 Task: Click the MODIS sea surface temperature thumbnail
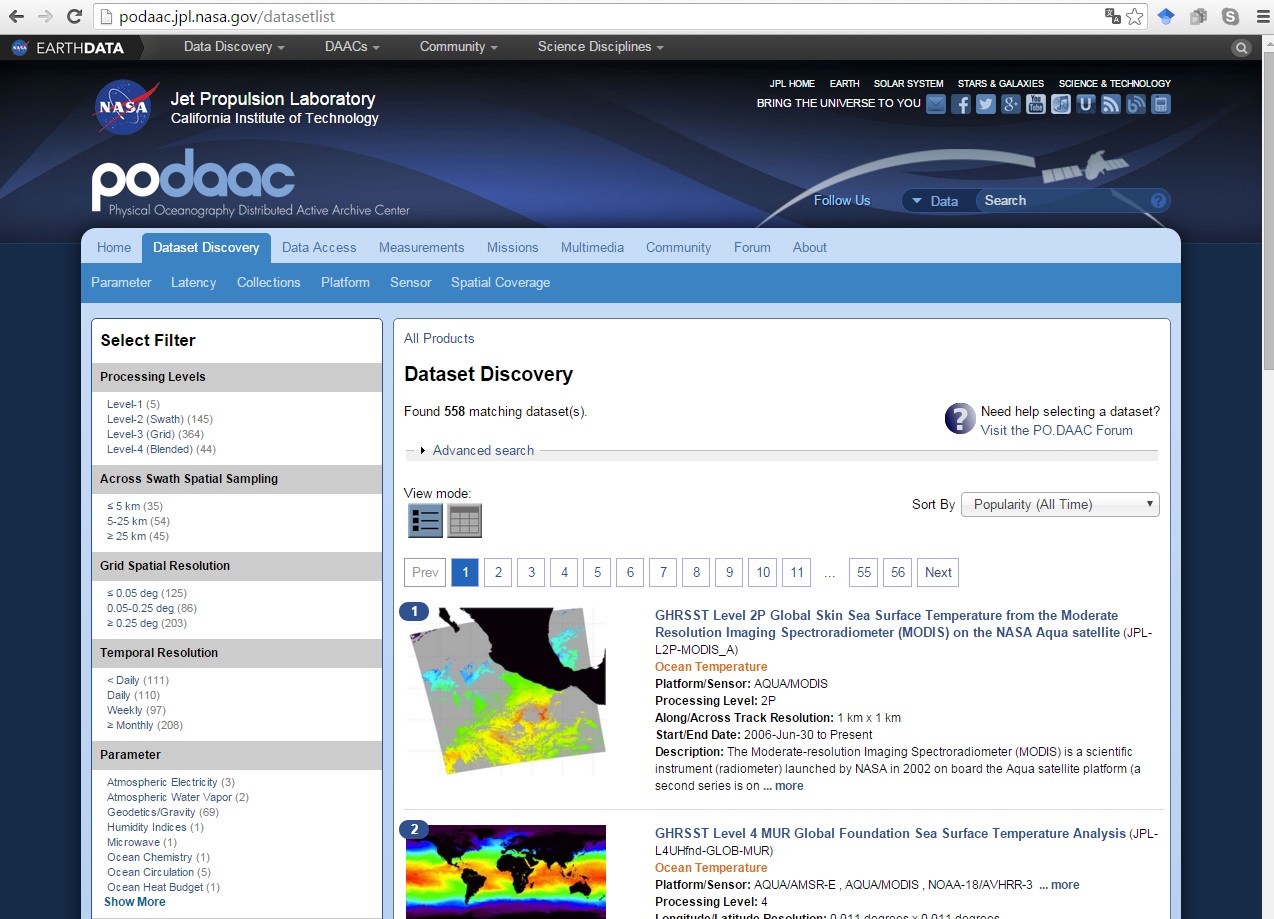pos(506,690)
